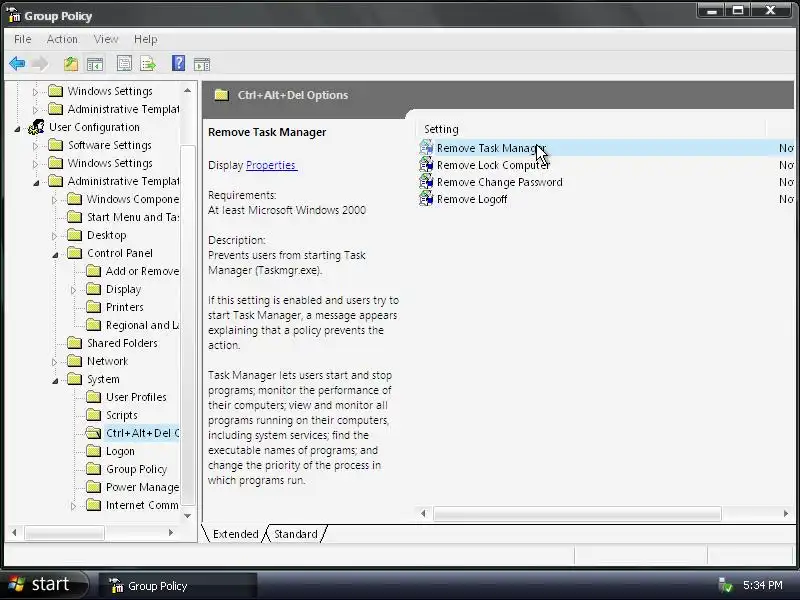Toggle the Show/Hide Console Tree icon

(95, 64)
